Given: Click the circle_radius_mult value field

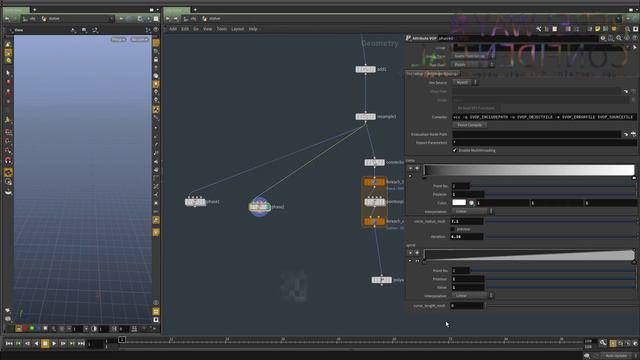Looking at the screenshot, I should pyautogui.click(x=467, y=221).
